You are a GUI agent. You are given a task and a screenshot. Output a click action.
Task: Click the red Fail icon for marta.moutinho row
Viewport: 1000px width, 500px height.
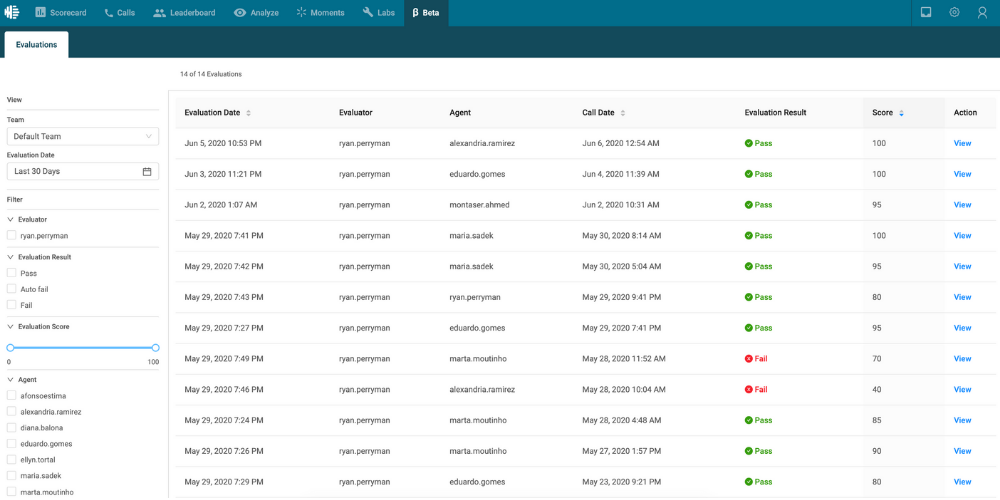coord(749,358)
